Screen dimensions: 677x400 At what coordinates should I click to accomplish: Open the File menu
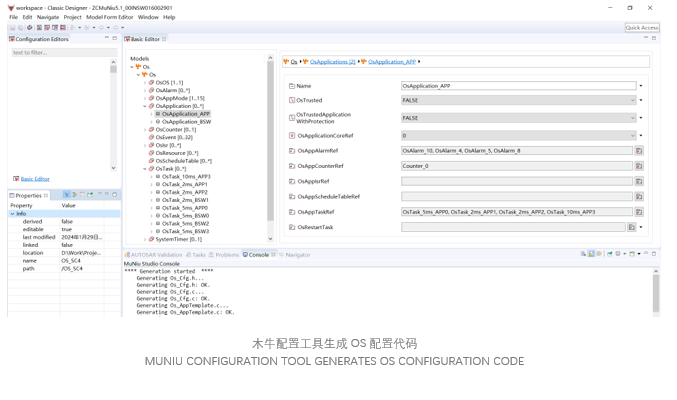13,17
